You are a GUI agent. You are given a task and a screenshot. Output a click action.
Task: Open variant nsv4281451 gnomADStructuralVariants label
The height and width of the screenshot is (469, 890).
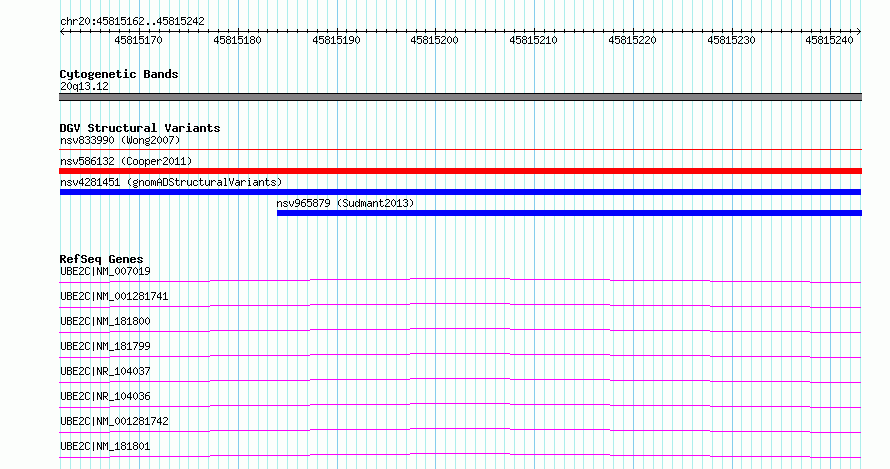coord(171,182)
